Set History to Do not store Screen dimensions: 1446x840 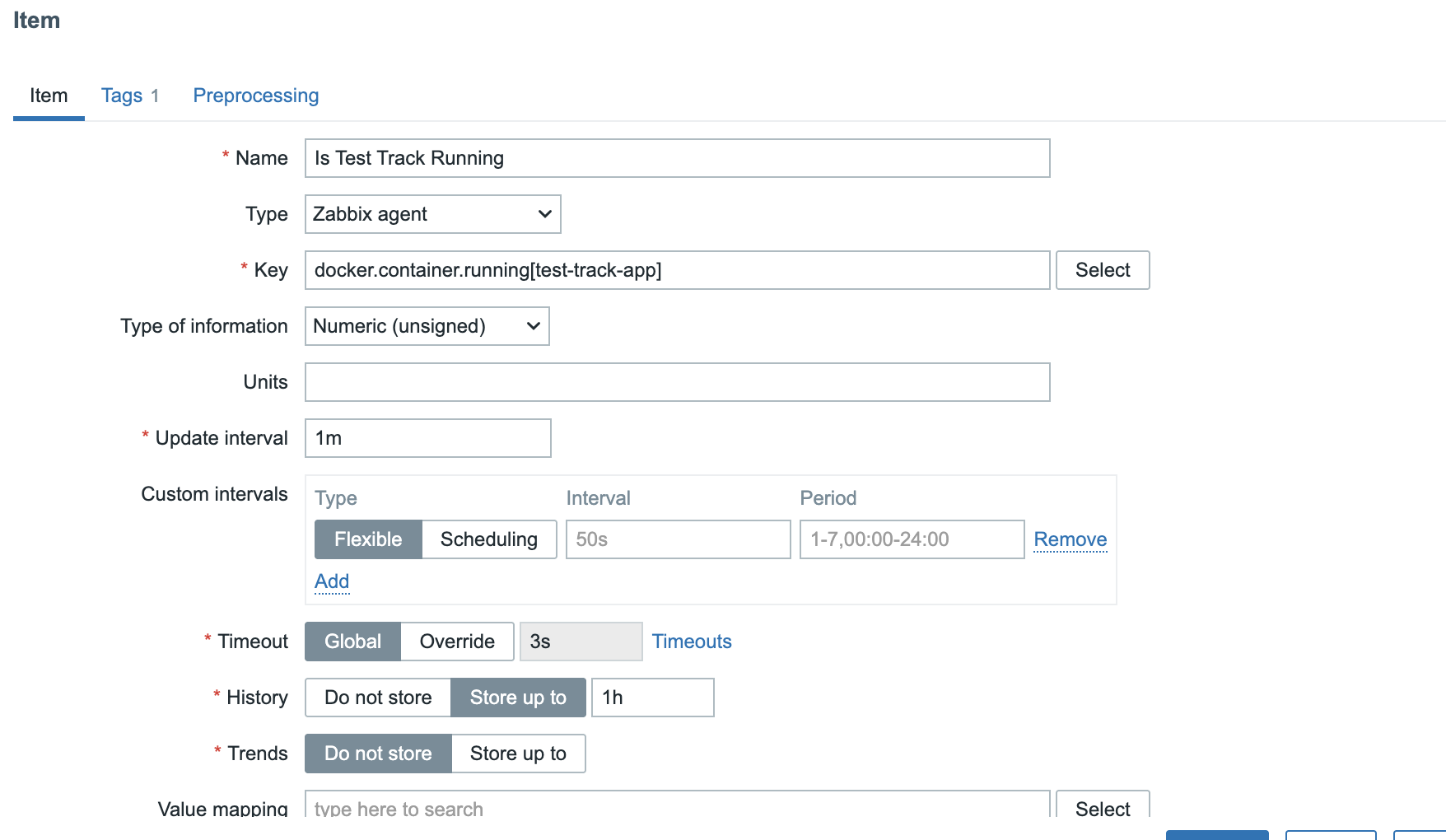[x=378, y=698]
